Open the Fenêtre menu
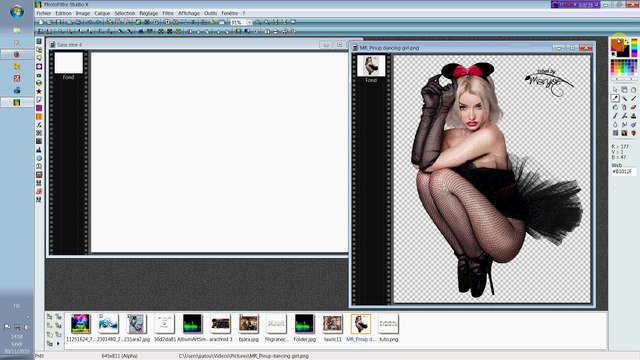The image size is (640, 360). point(229,13)
